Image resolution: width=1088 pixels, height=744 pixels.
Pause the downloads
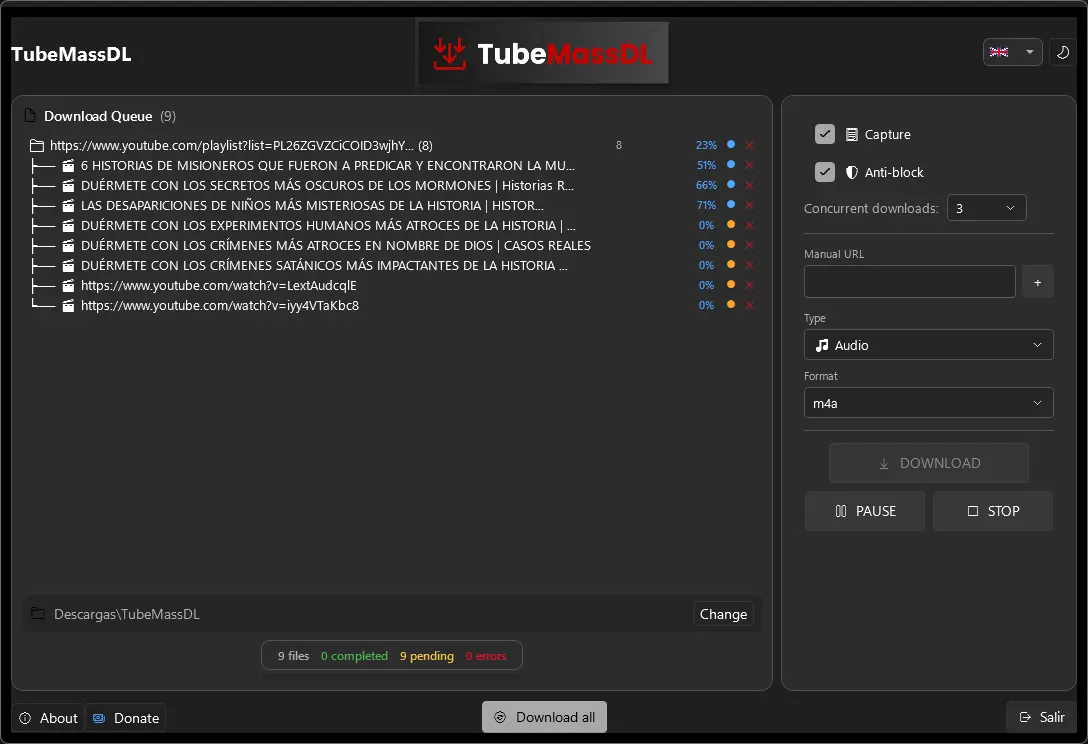(x=865, y=512)
